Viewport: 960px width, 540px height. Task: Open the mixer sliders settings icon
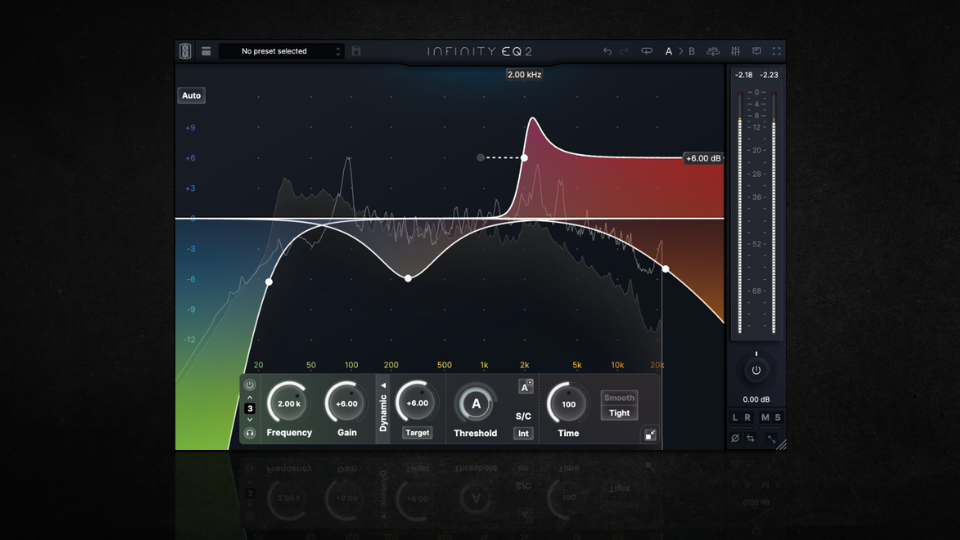pos(735,51)
